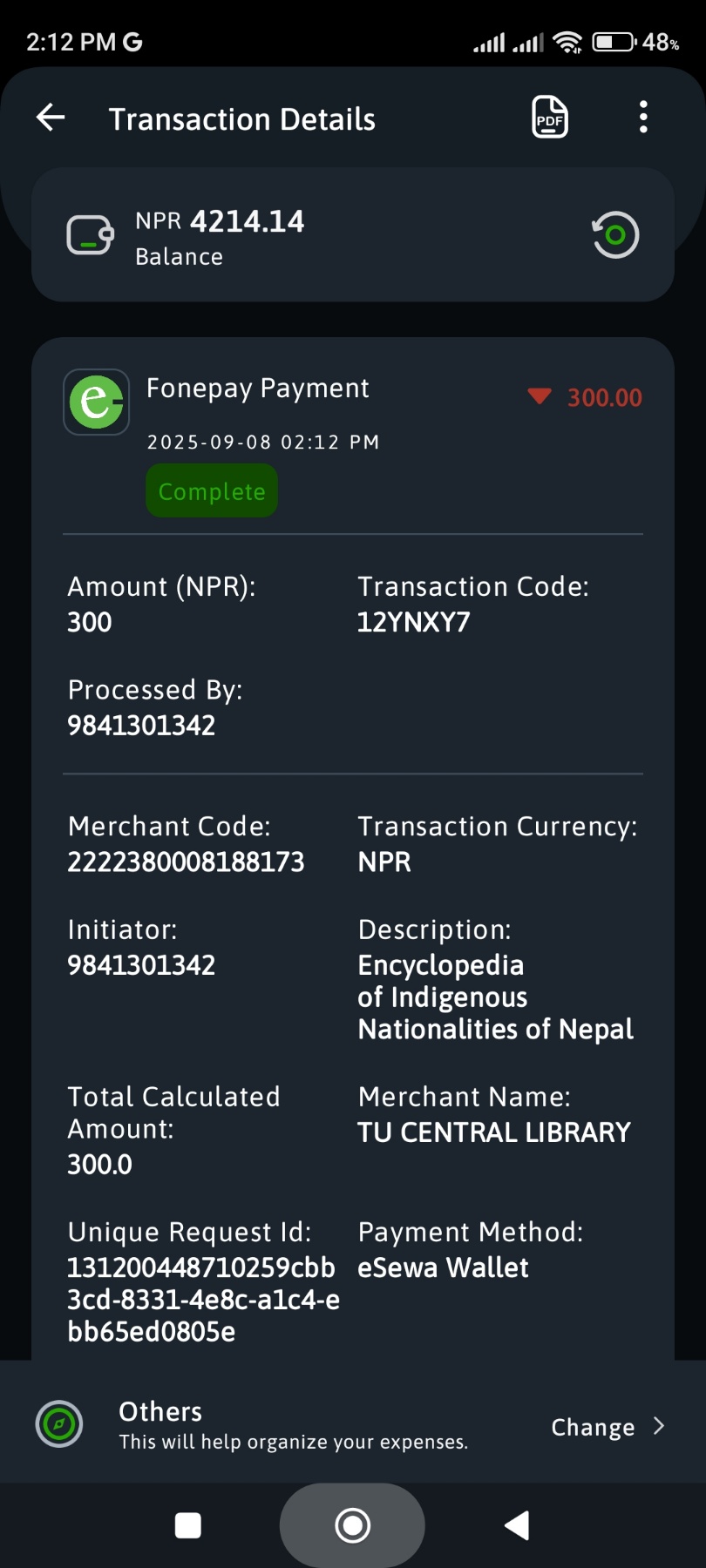The width and height of the screenshot is (706, 1568).
Task: Tap the Others category compass icon
Action: (59, 1424)
